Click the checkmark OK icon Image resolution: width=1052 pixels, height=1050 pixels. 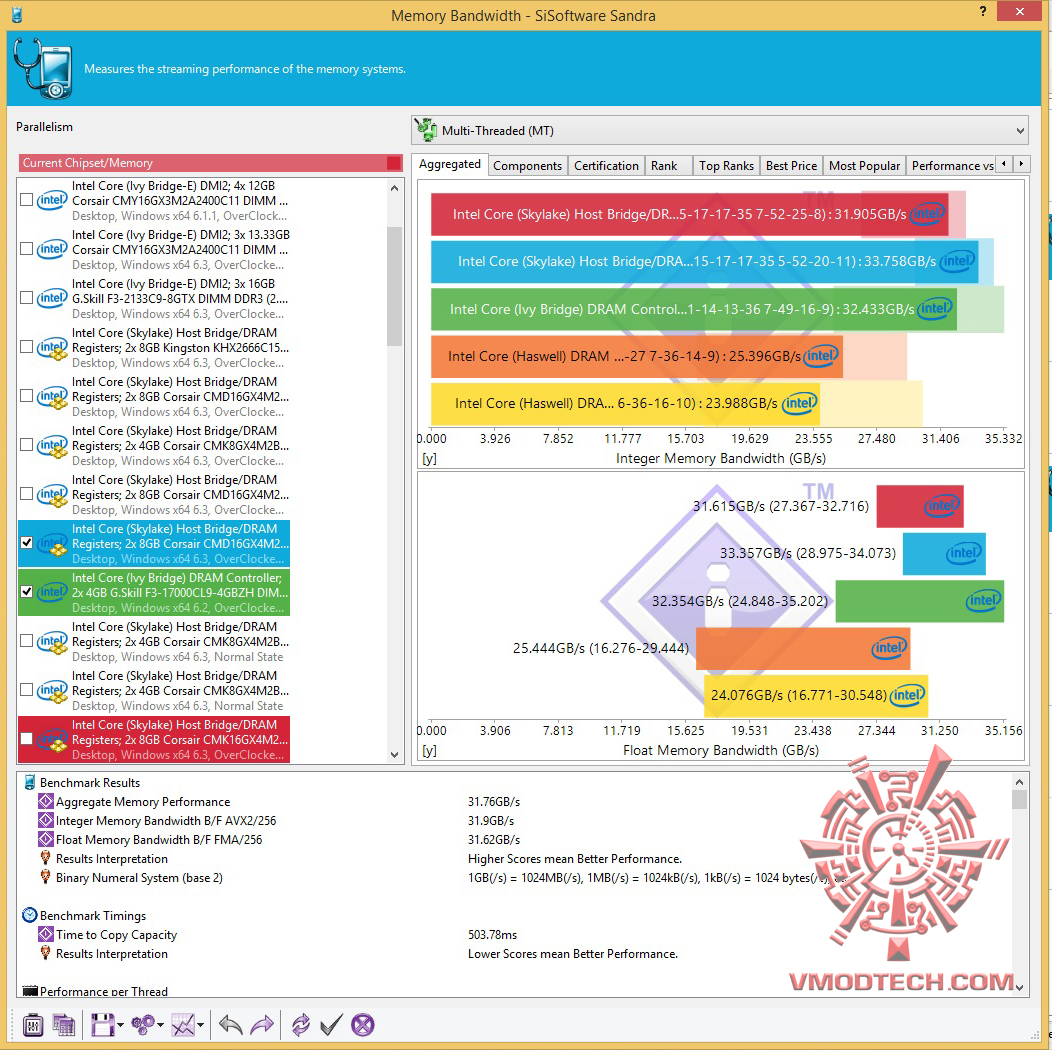[331, 1025]
